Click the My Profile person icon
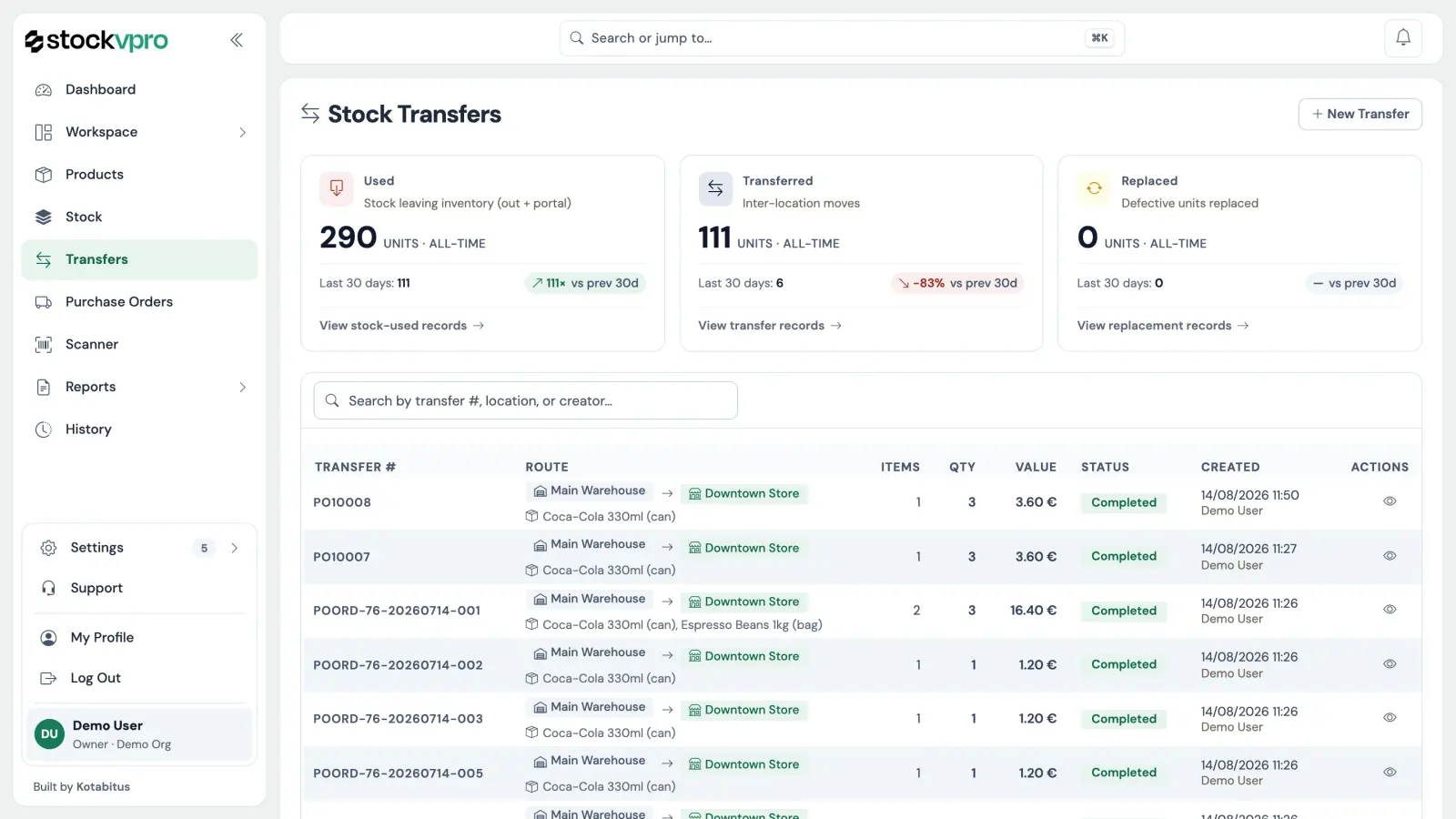This screenshot has height=819, width=1456. 49,638
